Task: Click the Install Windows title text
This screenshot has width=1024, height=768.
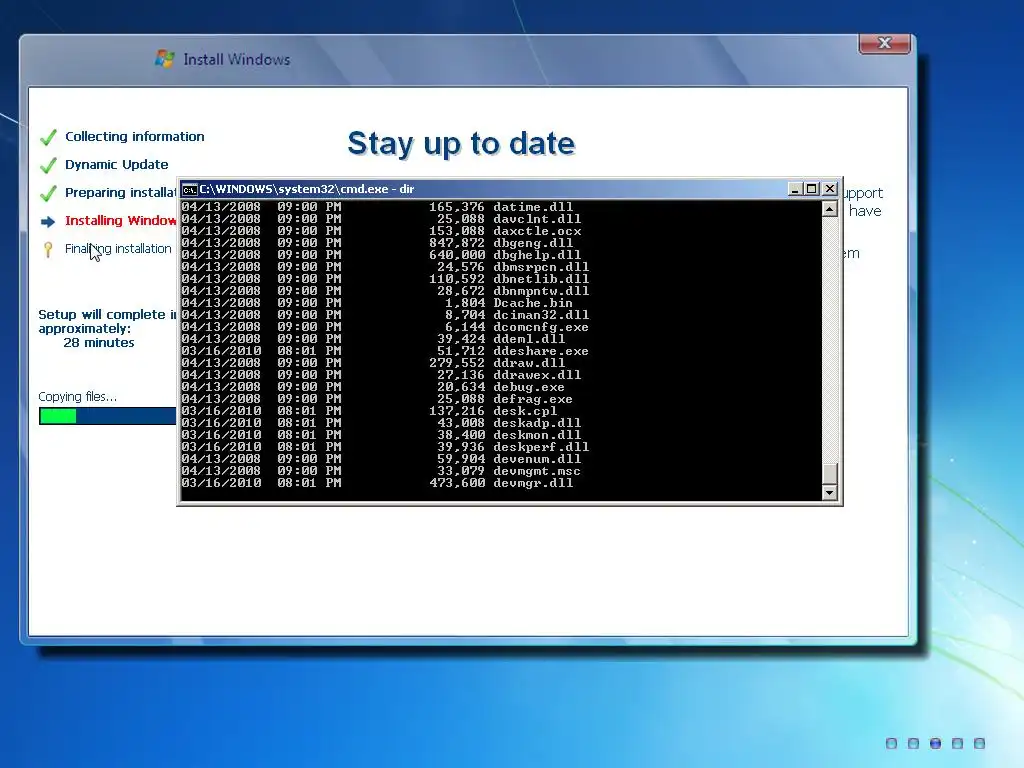Action: (236, 59)
